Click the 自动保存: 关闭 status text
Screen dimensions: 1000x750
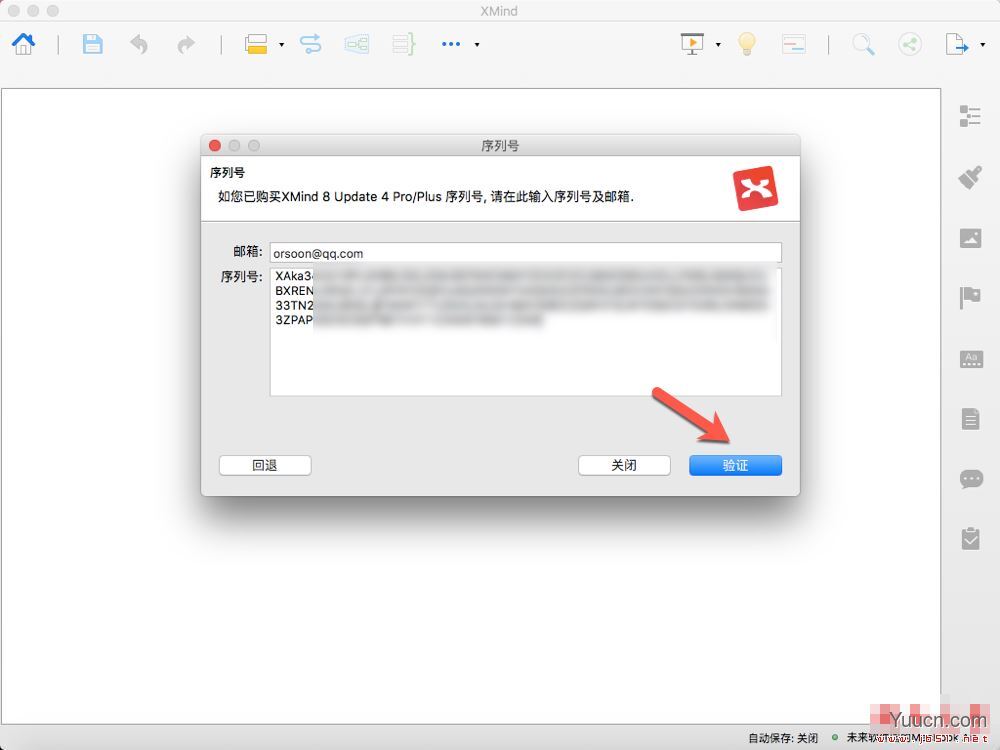tap(783, 738)
